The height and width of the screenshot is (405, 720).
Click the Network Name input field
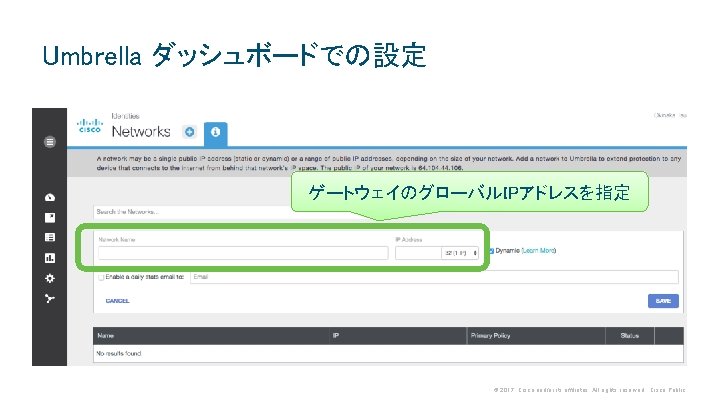[243, 253]
